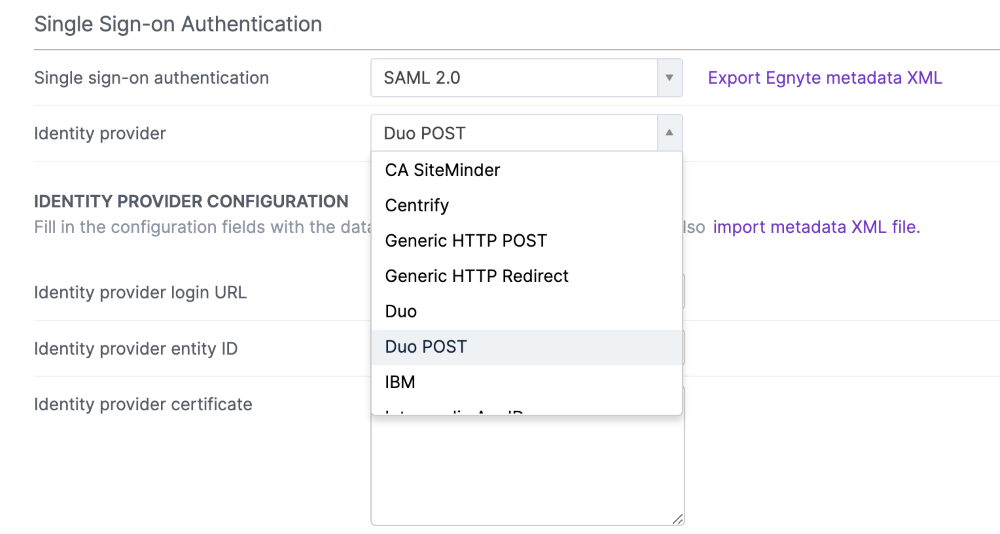Image resolution: width=1000 pixels, height=534 pixels.
Task: Grab the certificate textarea resize handle
Action: click(678, 519)
